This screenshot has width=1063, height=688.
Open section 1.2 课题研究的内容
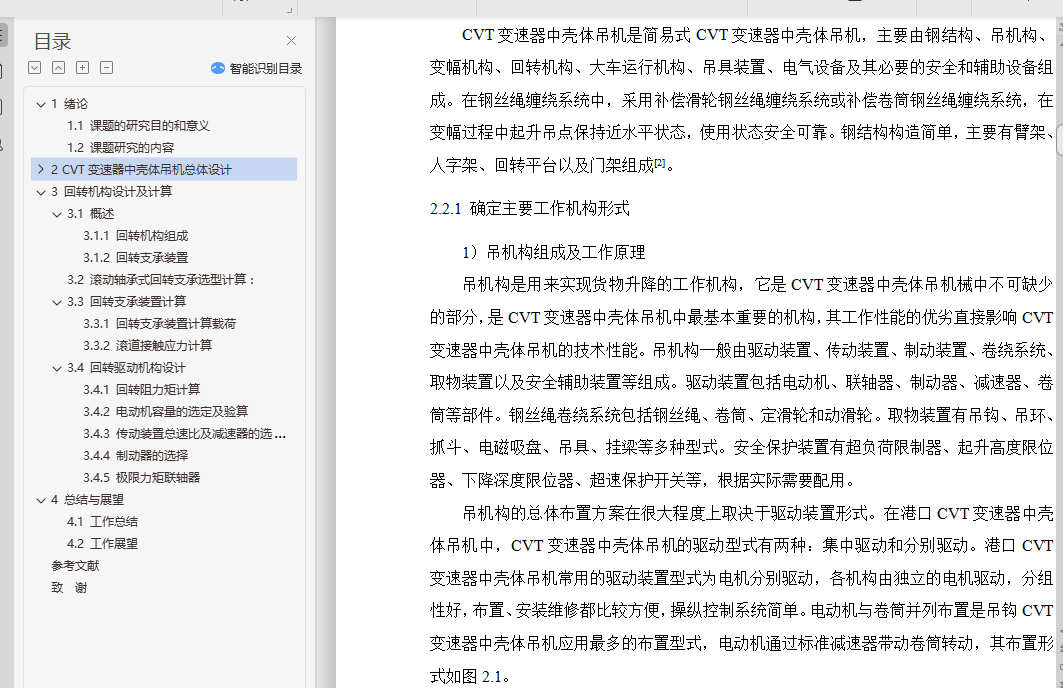(121, 148)
